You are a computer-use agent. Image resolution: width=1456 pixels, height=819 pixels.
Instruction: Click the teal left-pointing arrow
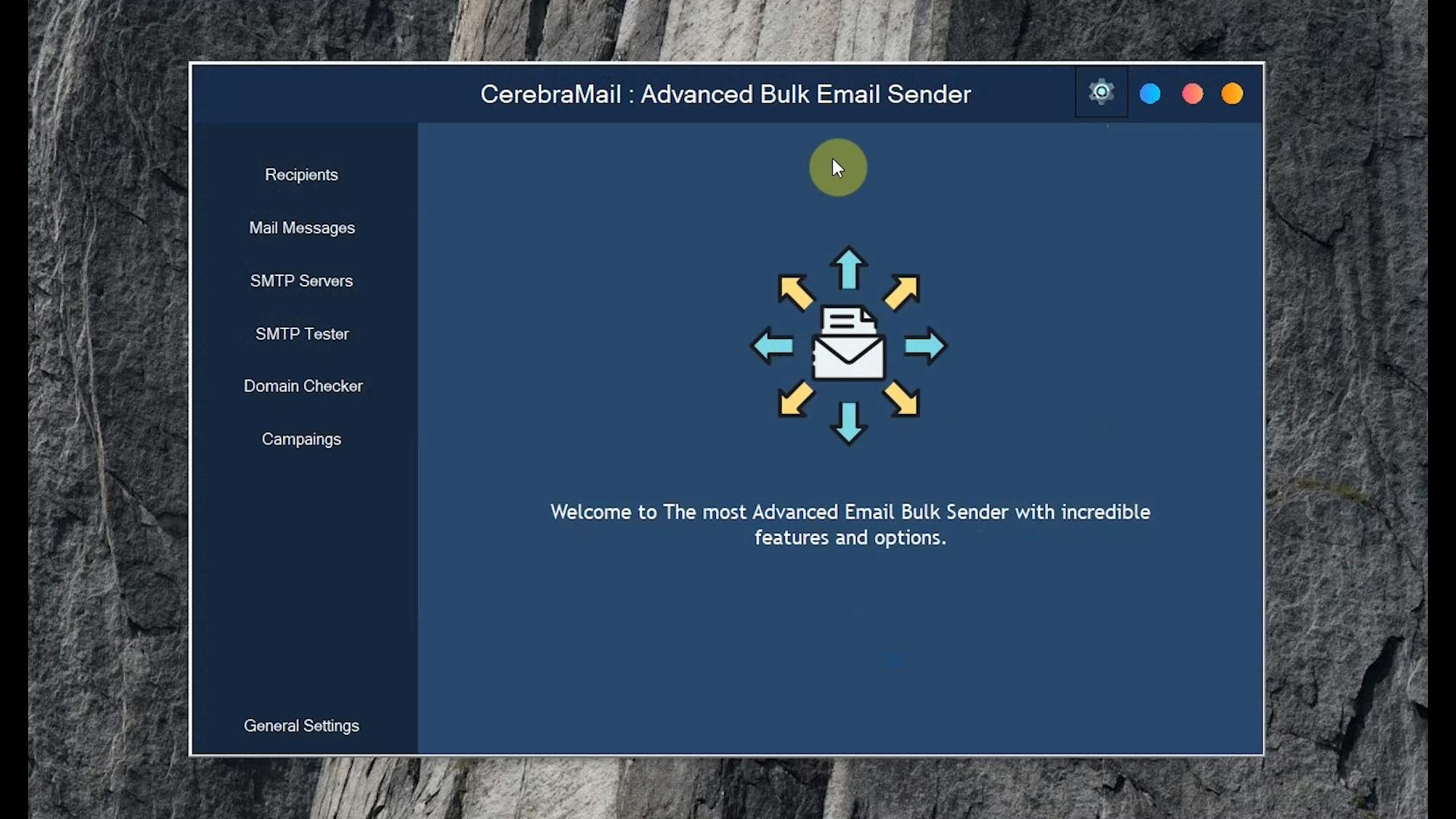pos(773,347)
